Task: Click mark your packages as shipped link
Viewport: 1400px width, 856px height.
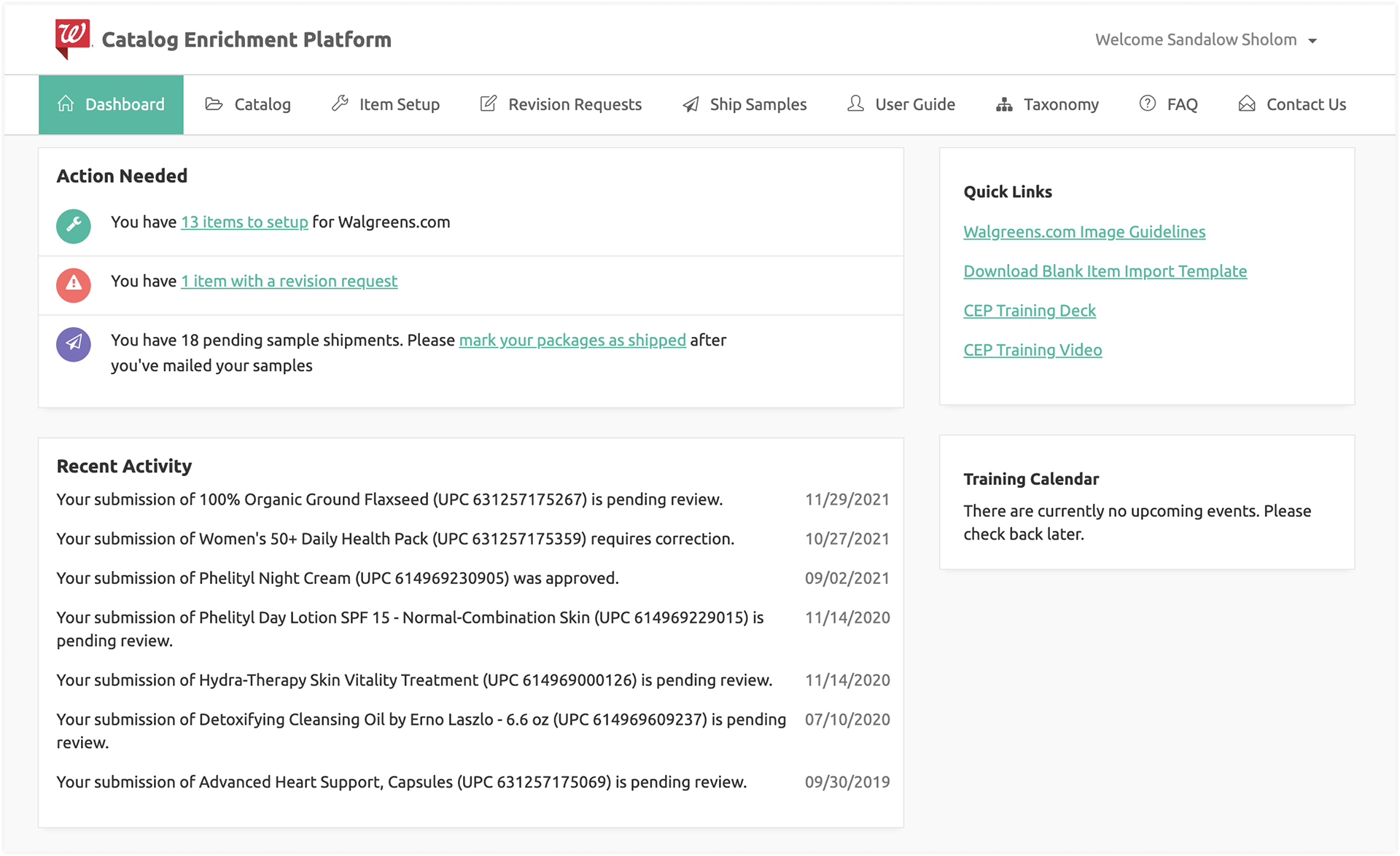Action: click(x=572, y=340)
